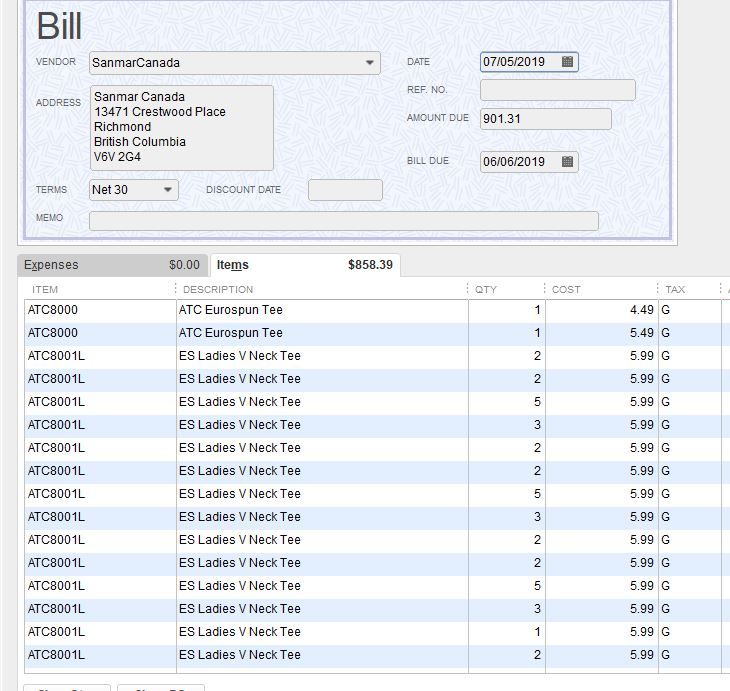The height and width of the screenshot is (691, 730).
Task: Click the Memo input field
Action: pos(344,221)
